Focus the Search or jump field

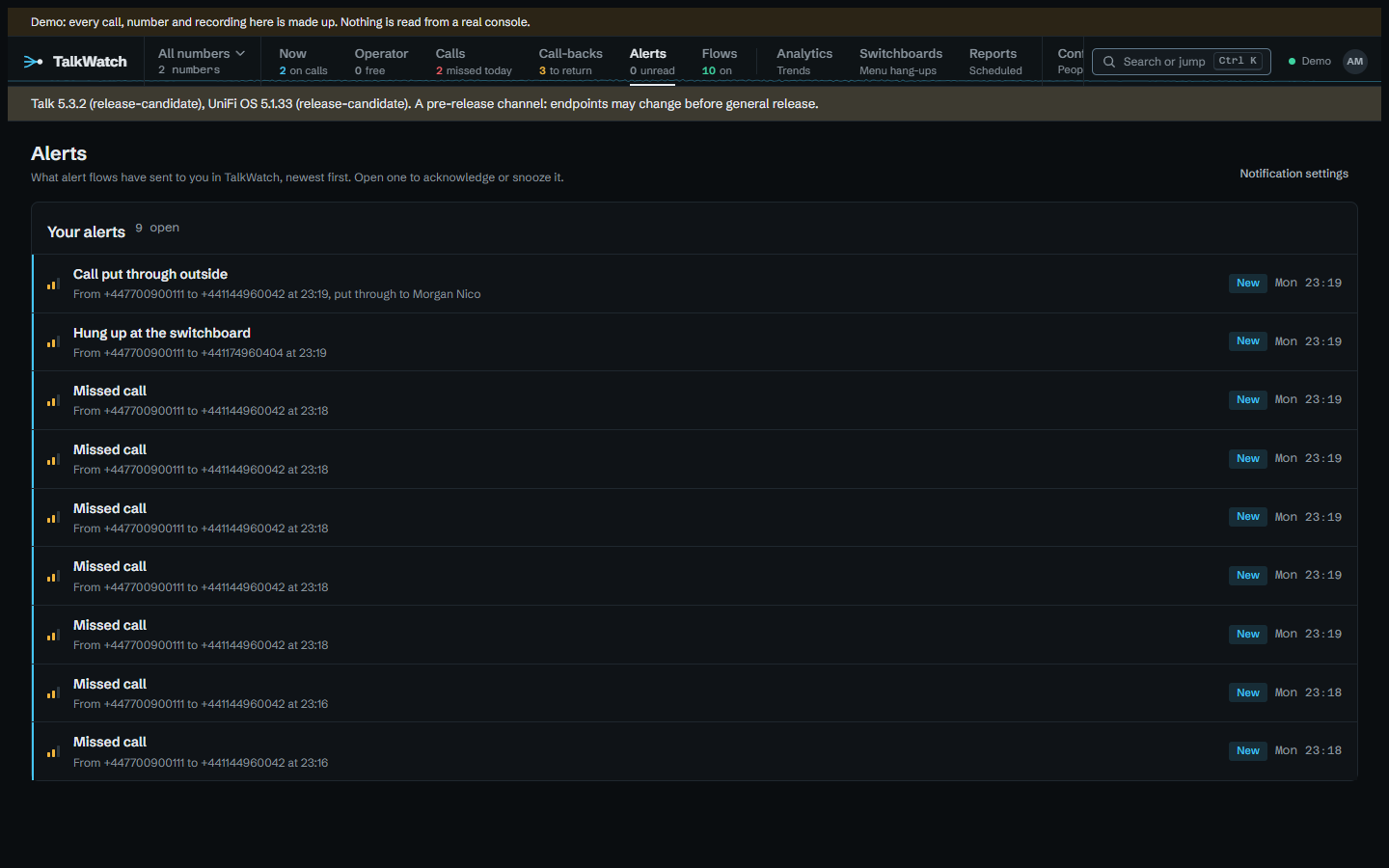click(x=1181, y=62)
